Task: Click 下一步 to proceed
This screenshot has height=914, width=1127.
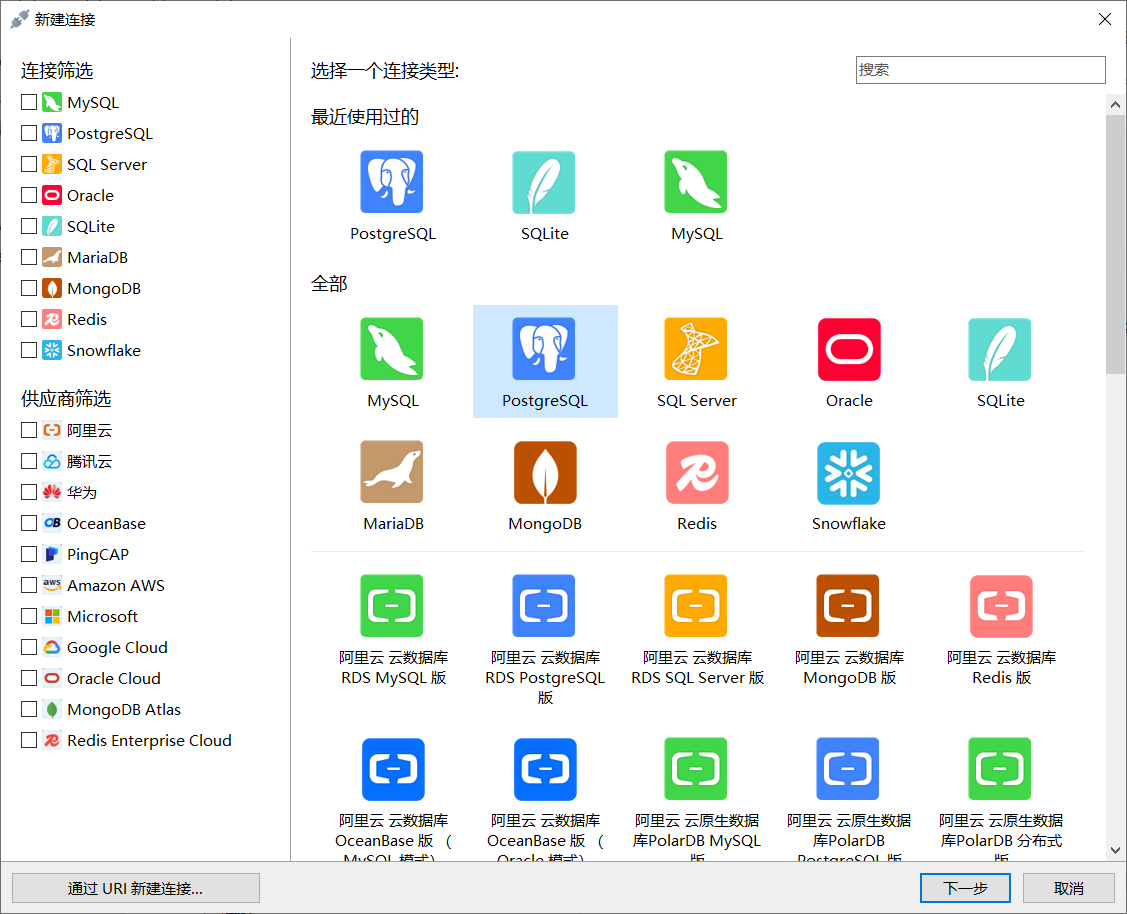Action: click(x=965, y=888)
